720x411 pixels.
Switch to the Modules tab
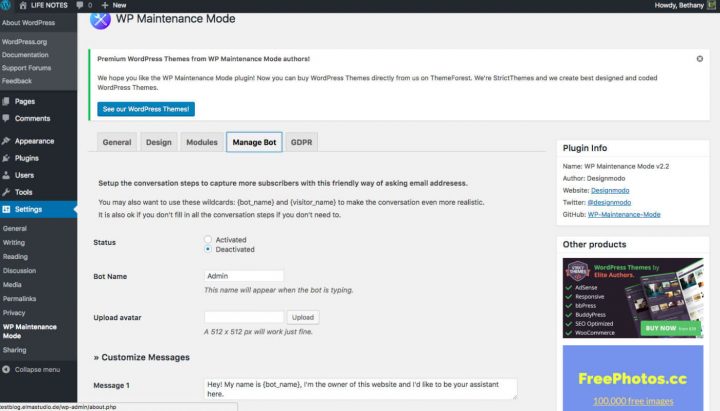(202, 142)
